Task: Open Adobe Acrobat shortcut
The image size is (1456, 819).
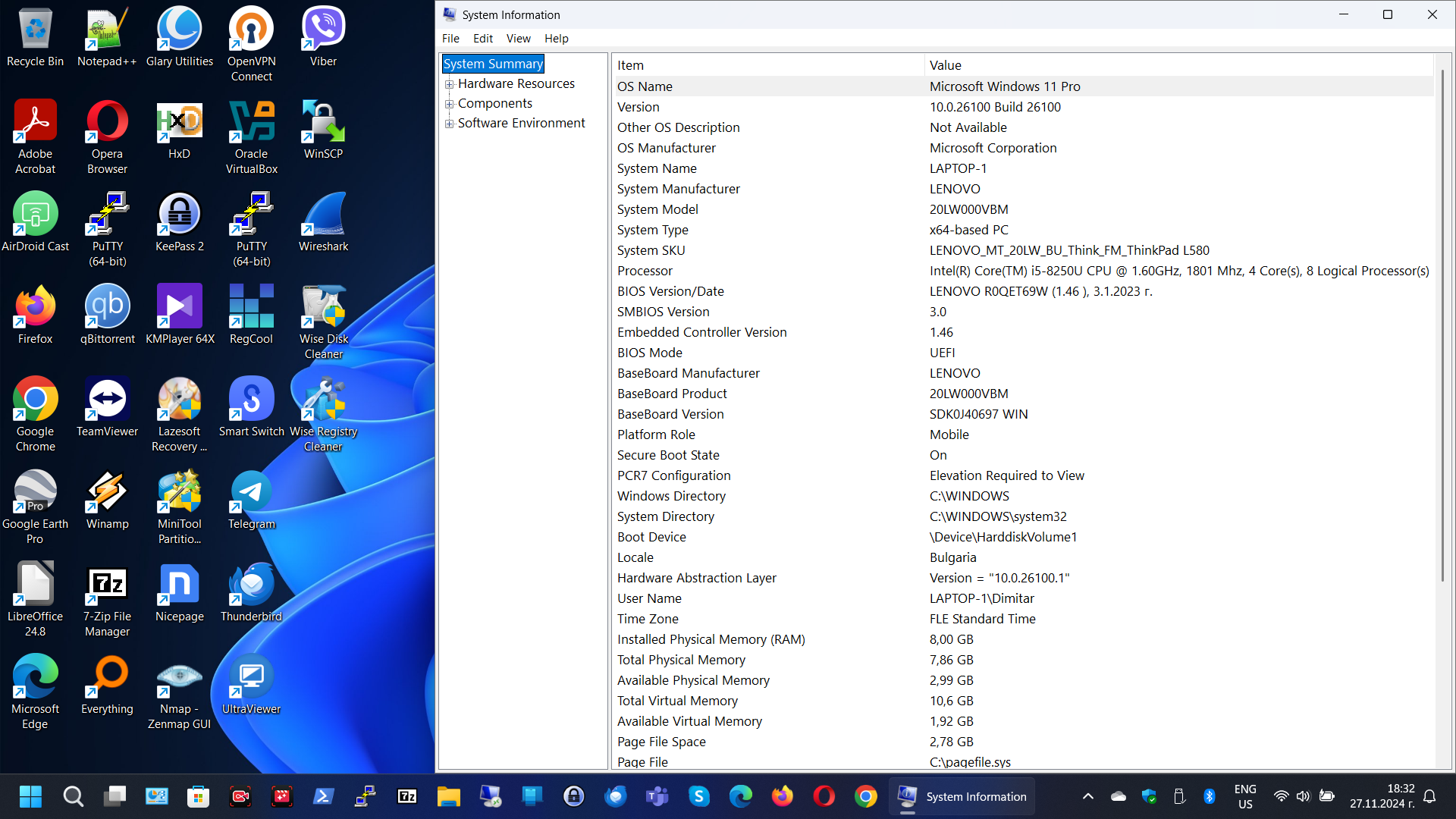Action: (x=35, y=138)
